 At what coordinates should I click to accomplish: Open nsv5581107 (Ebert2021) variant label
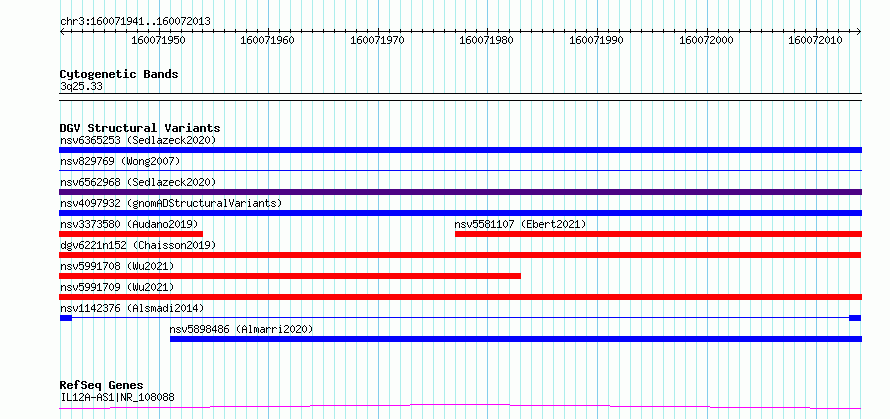pyautogui.click(x=520, y=224)
